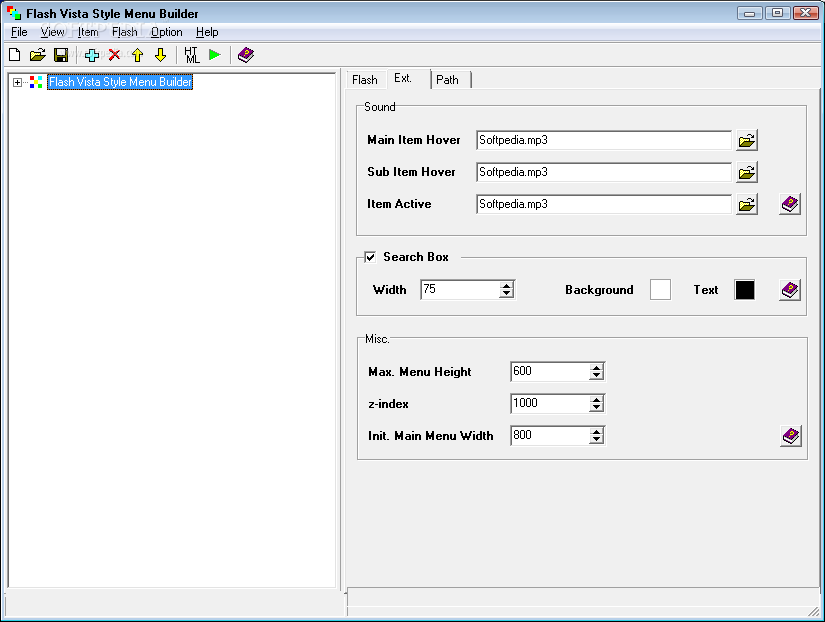Click the Main Item Hover sound field

click(604, 141)
